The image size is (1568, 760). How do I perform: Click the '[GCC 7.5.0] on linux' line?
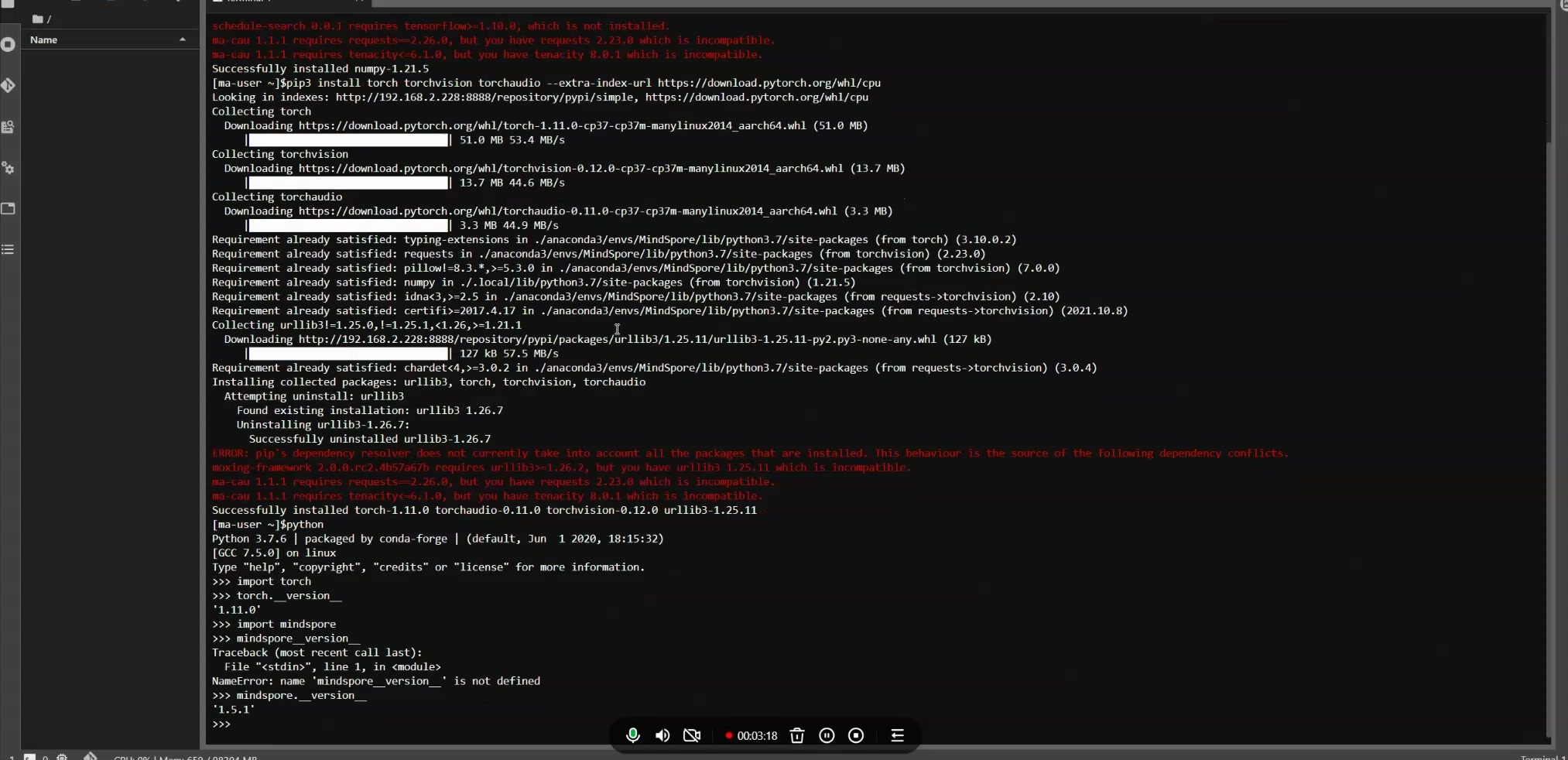tap(274, 553)
